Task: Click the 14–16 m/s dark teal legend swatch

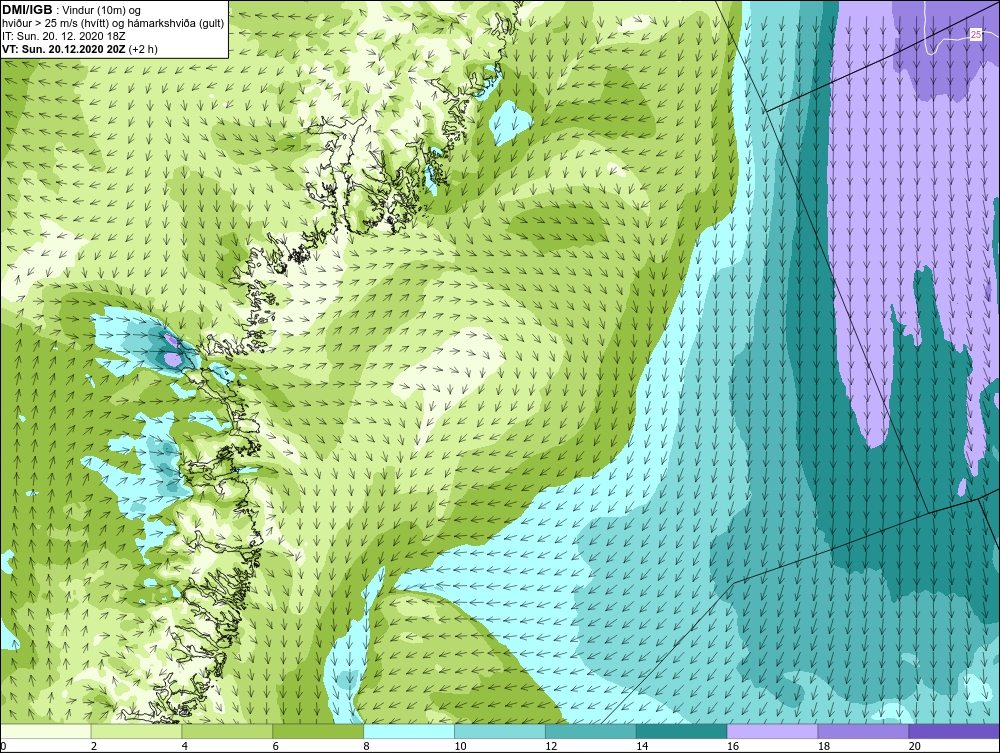Action: click(x=682, y=731)
